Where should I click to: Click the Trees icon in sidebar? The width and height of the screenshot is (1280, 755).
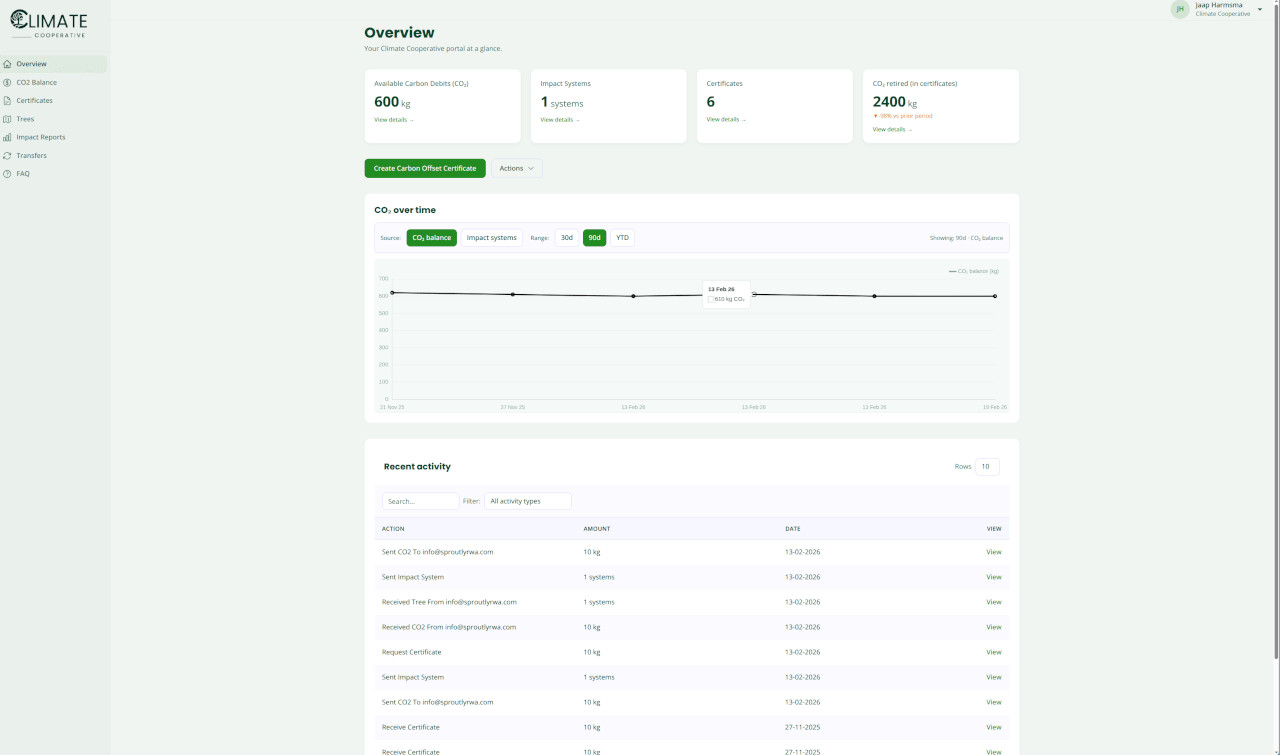tap(8, 119)
